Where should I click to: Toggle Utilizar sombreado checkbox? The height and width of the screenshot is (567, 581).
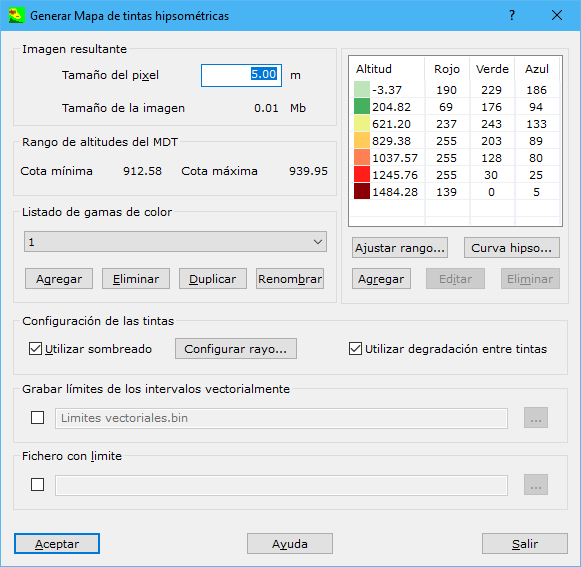tap(35, 349)
